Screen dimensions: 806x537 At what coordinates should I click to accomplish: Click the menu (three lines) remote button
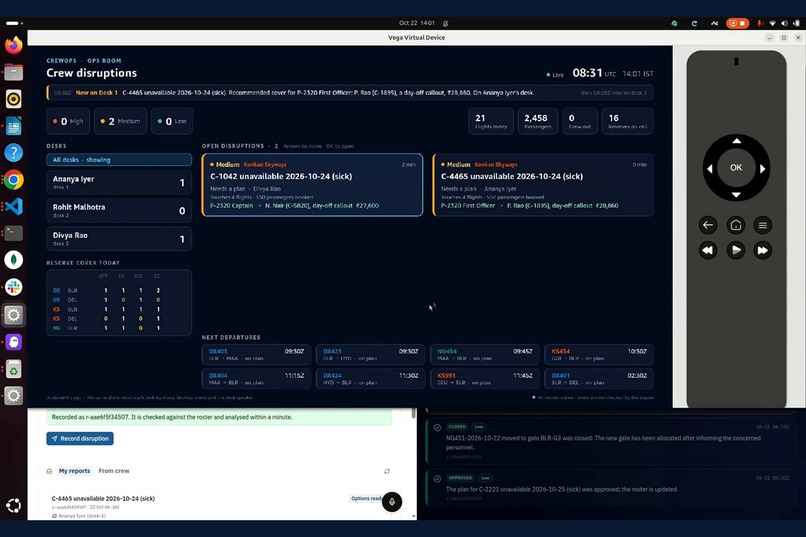(x=762, y=225)
